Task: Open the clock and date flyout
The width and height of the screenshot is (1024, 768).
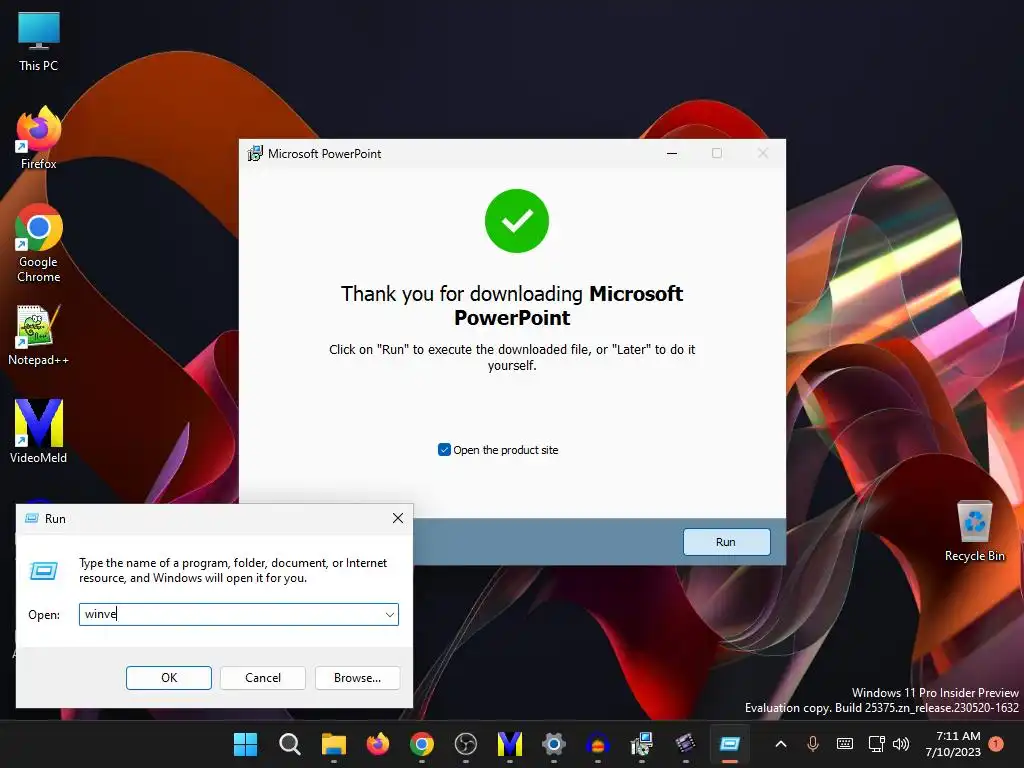Action: tap(953, 744)
